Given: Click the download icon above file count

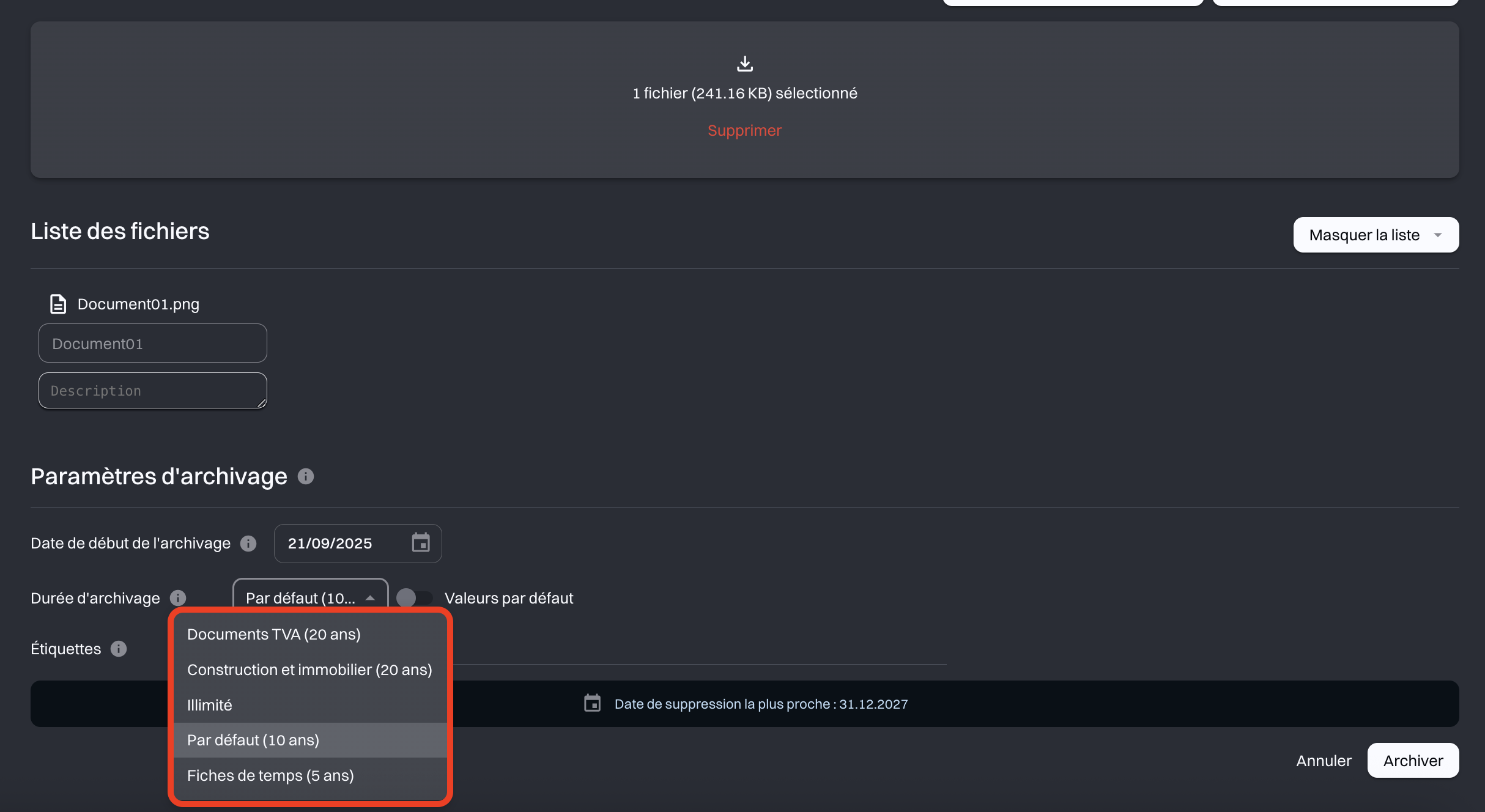Looking at the screenshot, I should [x=744, y=64].
